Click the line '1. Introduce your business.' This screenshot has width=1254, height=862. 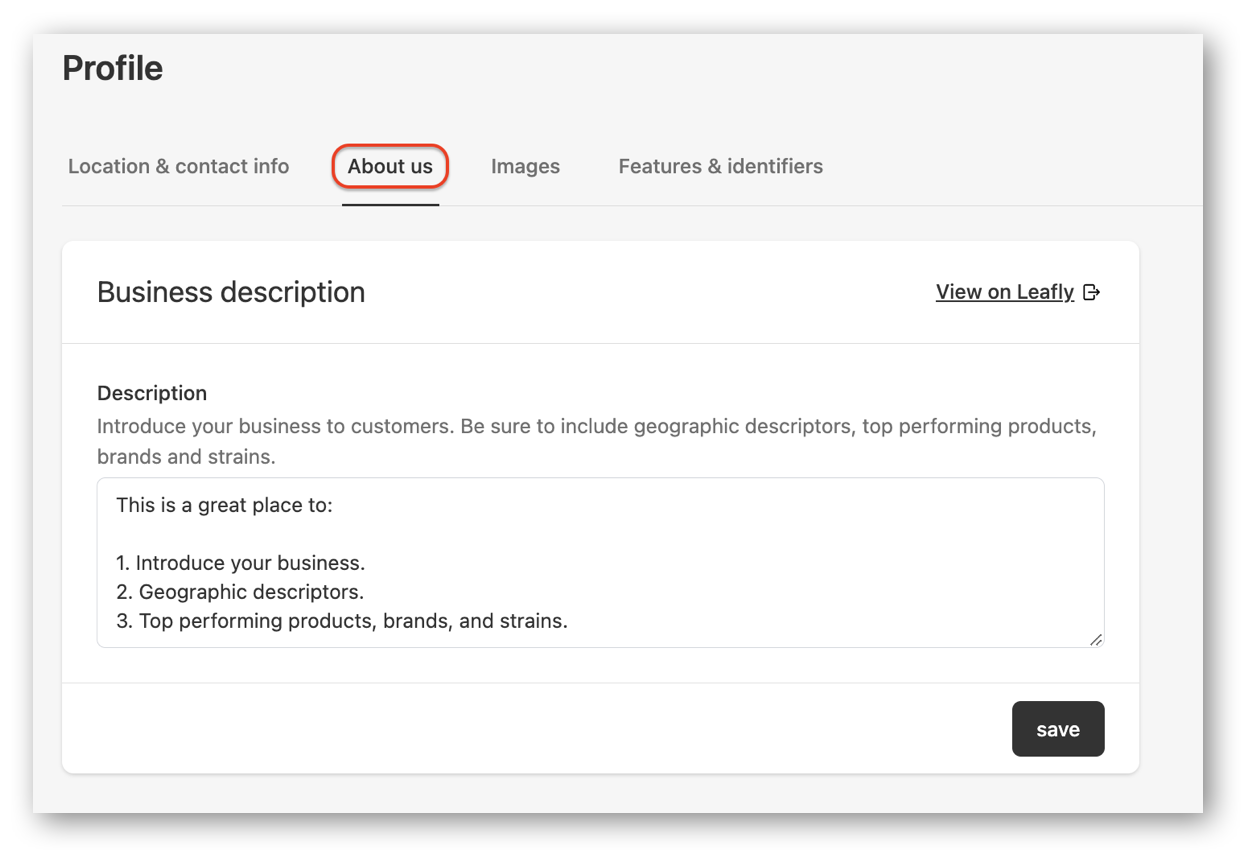pos(240,563)
